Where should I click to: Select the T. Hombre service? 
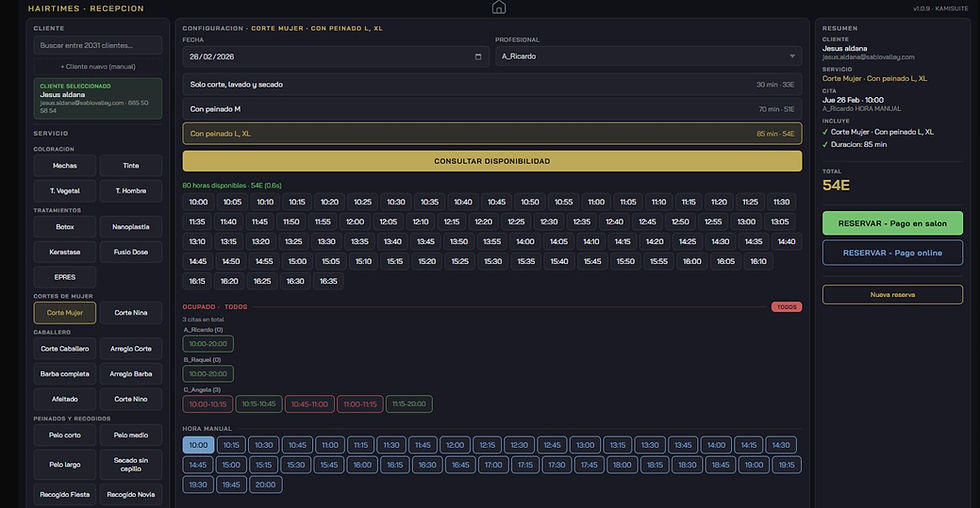(131, 191)
